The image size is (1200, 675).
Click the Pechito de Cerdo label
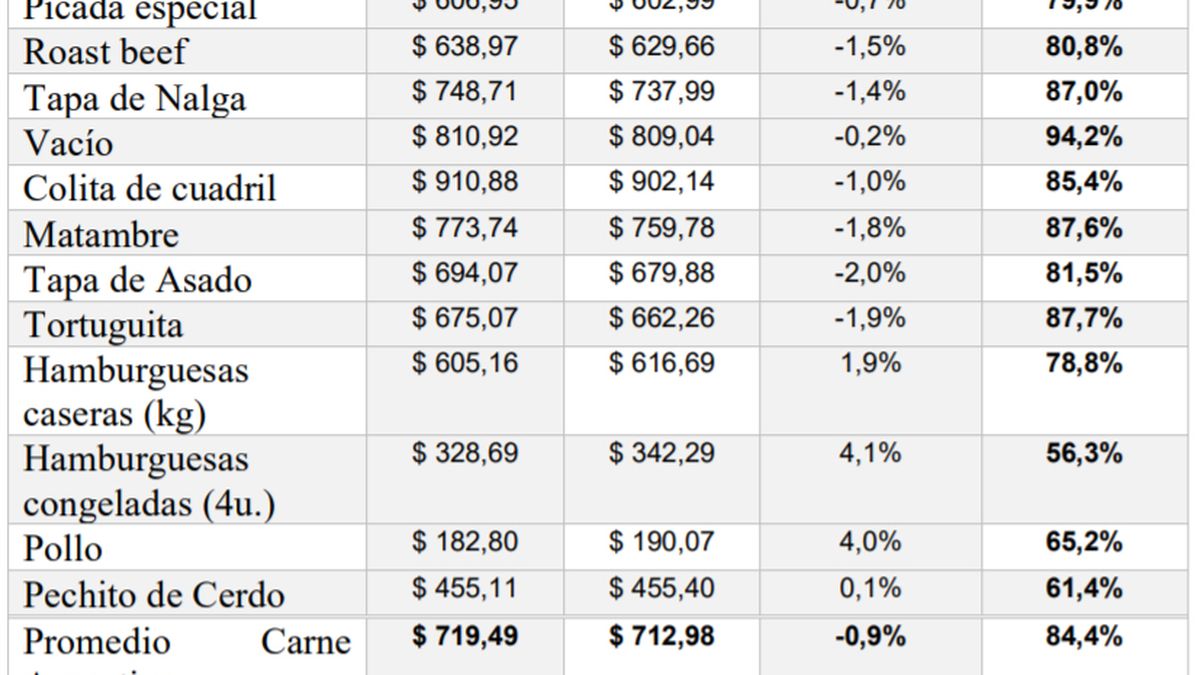(153, 595)
